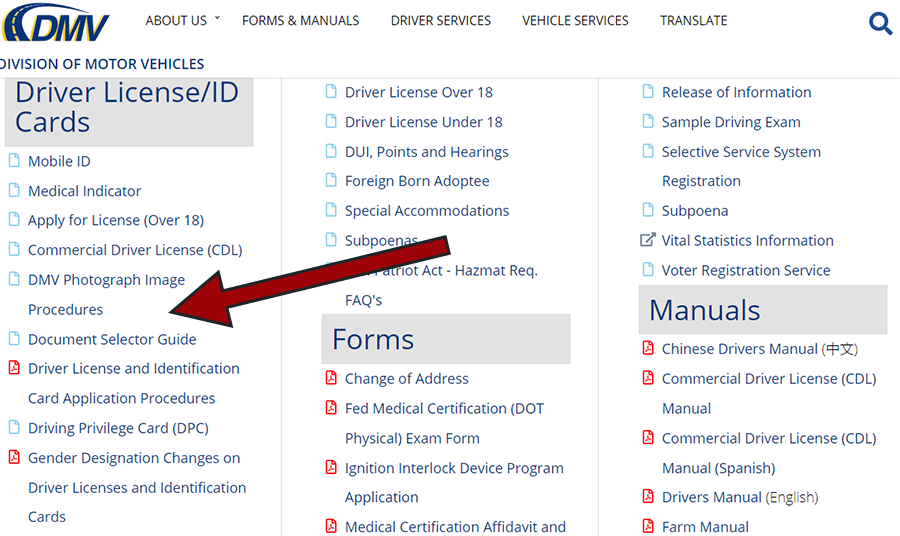Open Forms & Manuals menu

[300, 21]
